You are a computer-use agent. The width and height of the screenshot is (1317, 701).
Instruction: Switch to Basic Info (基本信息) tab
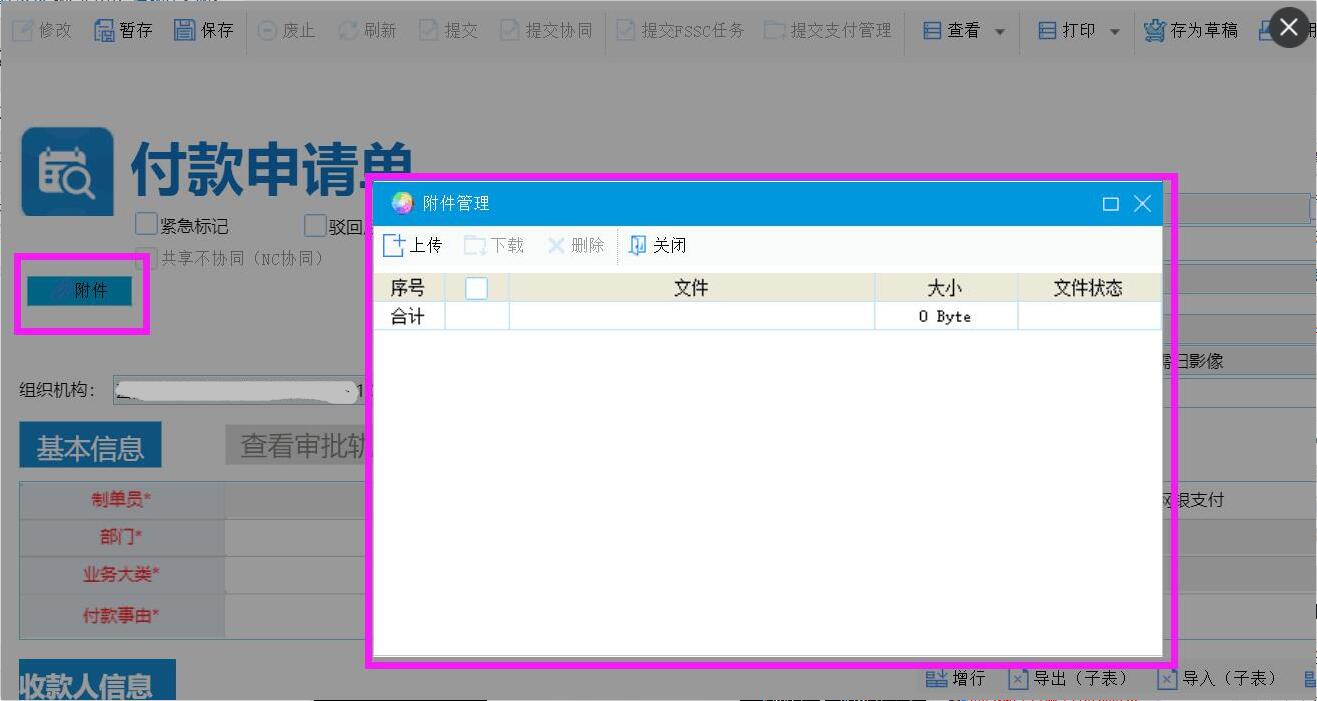pos(90,447)
